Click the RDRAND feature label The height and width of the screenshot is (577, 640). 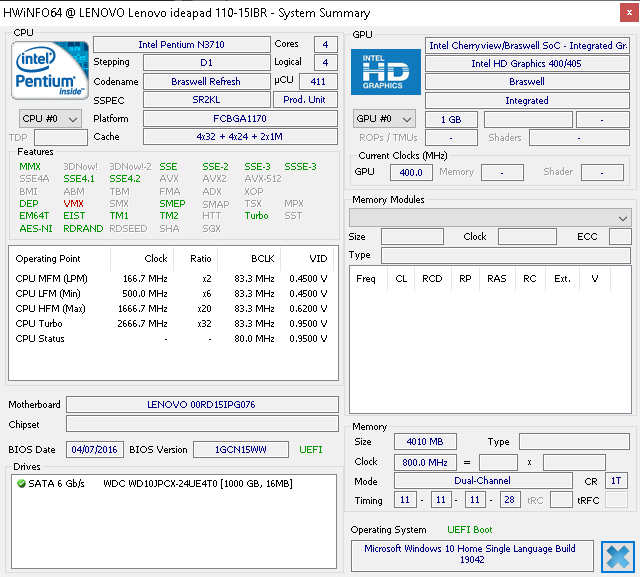pyautogui.click(x=83, y=229)
